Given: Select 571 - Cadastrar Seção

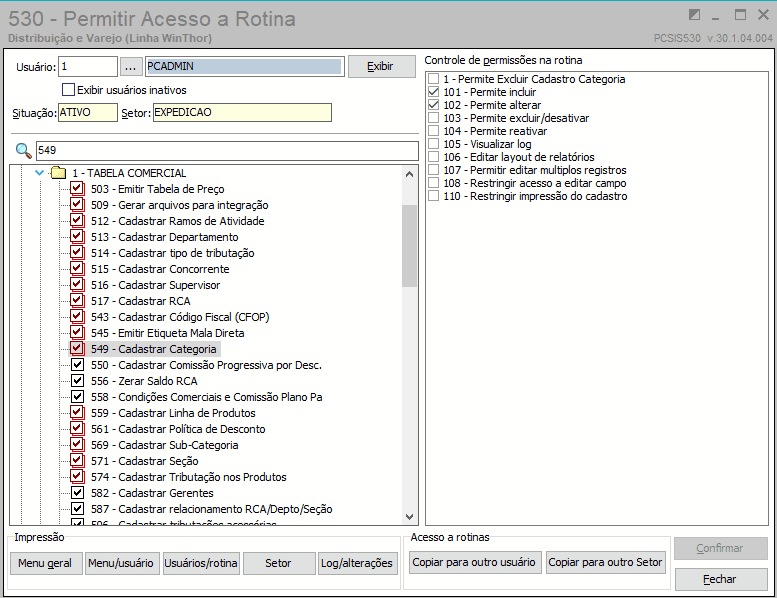Looking at the screenshot, I should click(145, 461).
